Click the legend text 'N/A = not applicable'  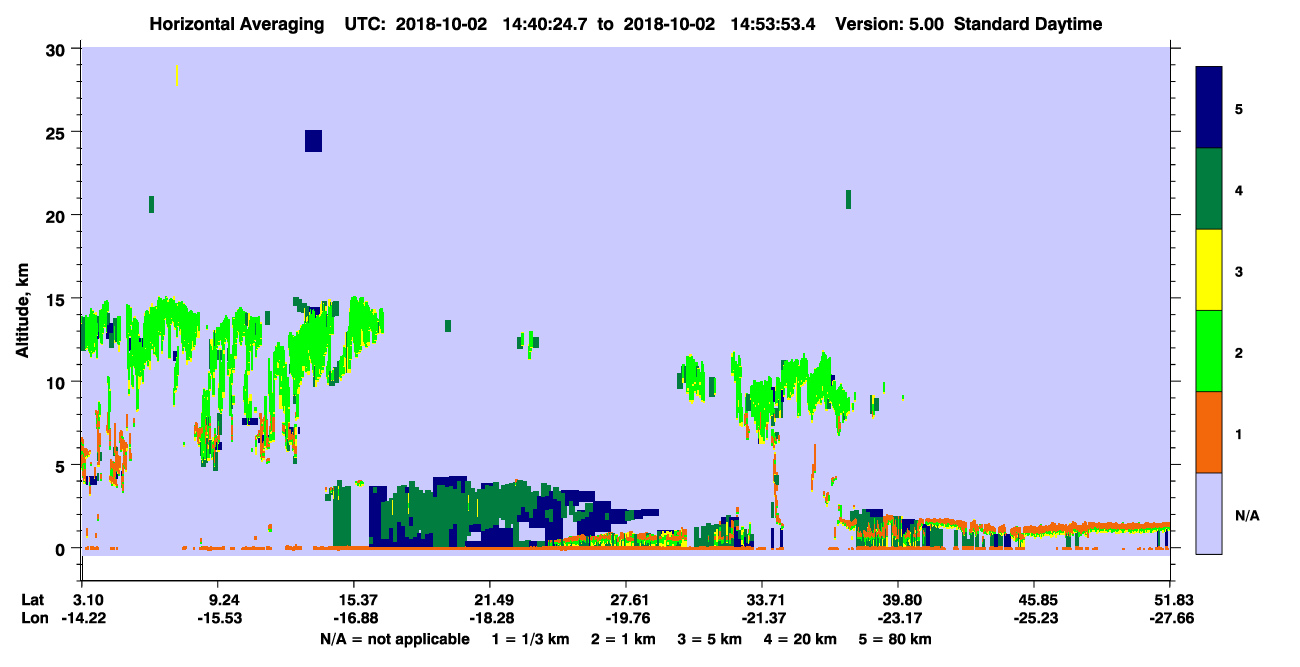tap(394, 639)
